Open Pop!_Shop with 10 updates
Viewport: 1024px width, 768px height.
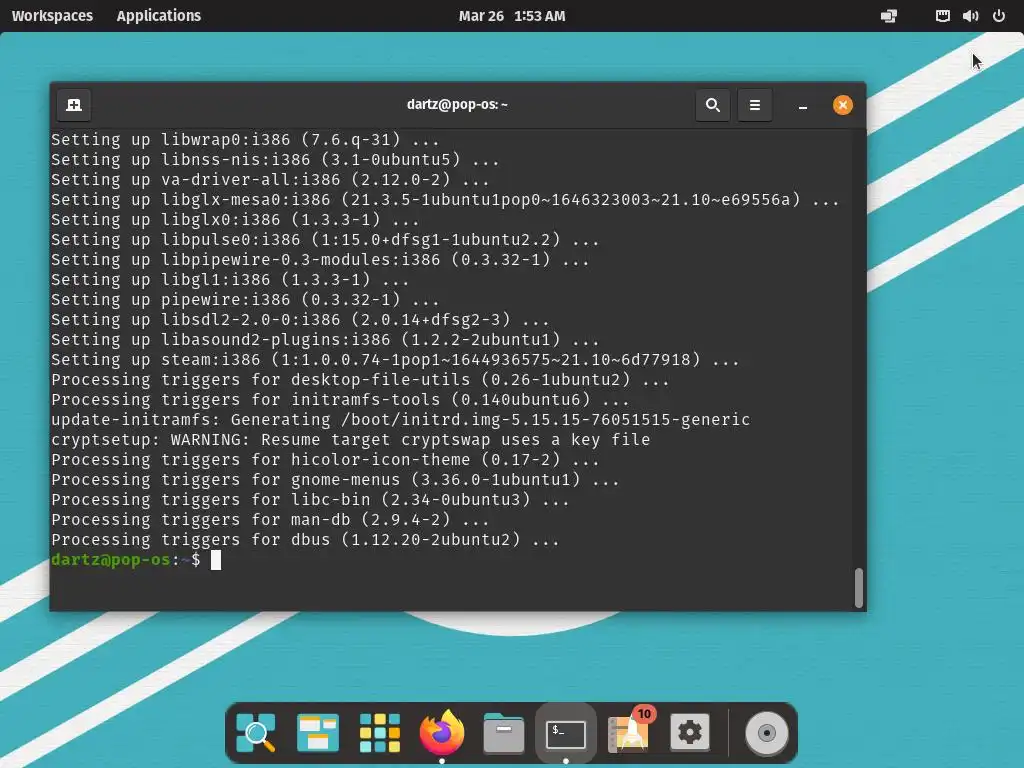pos(629,731)
